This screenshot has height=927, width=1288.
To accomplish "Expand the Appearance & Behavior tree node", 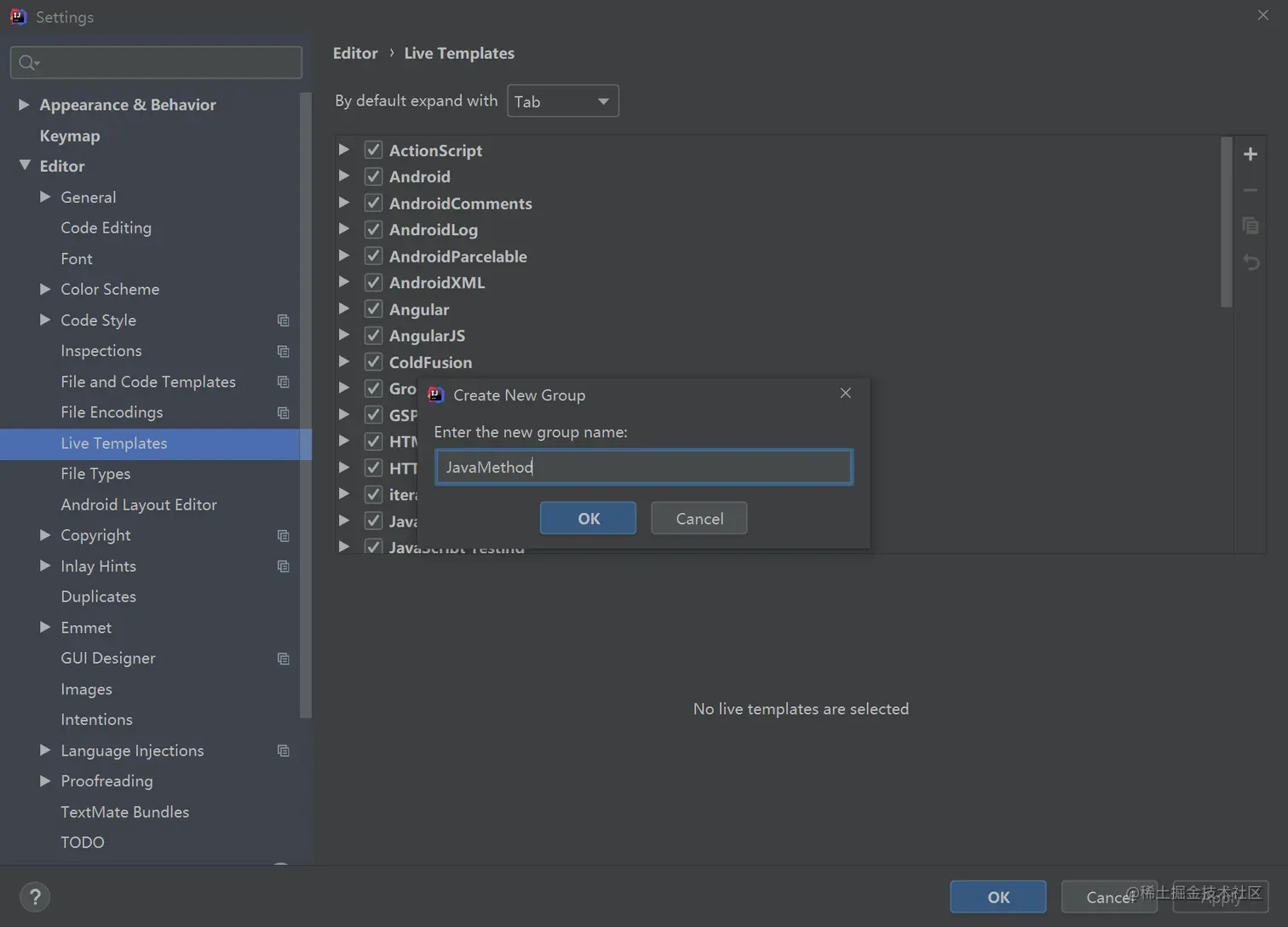I will (x=24, y=105).
